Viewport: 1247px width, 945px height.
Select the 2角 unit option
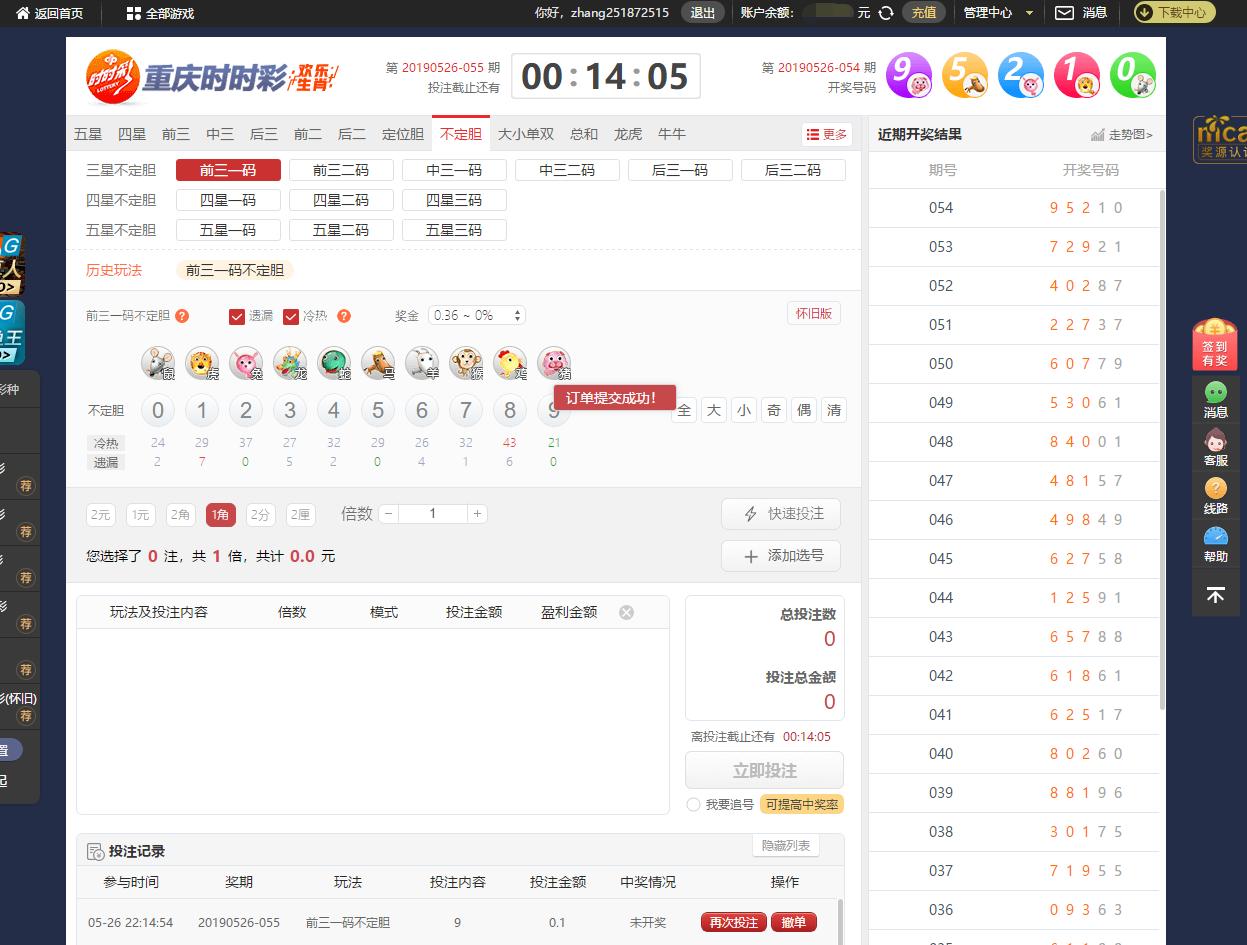[x=181, y=515]
